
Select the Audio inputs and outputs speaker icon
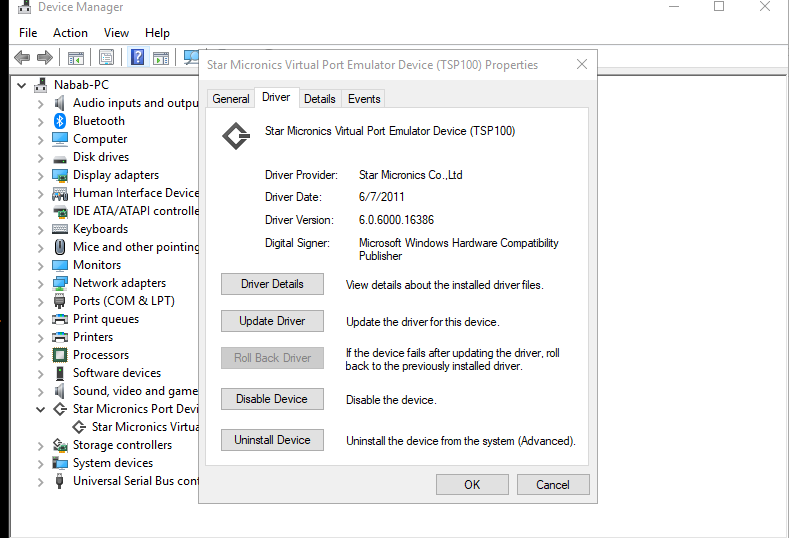coord(59,103)
